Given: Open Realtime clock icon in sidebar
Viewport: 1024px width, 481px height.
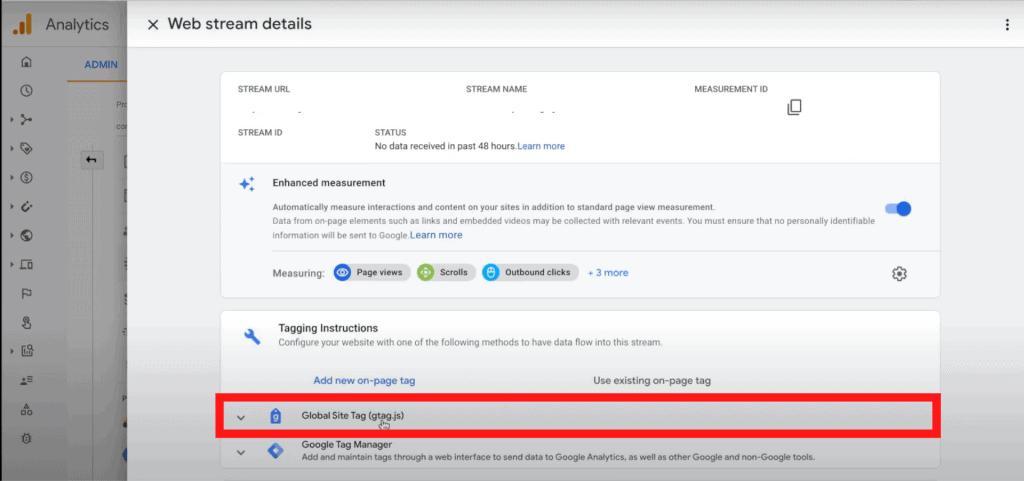Looking at the screenshot, I should coord(27,91).
